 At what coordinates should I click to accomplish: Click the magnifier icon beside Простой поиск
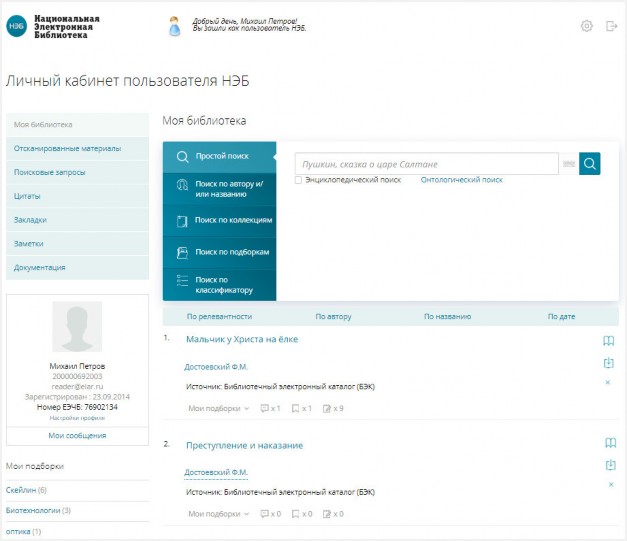tap(182, 156)
